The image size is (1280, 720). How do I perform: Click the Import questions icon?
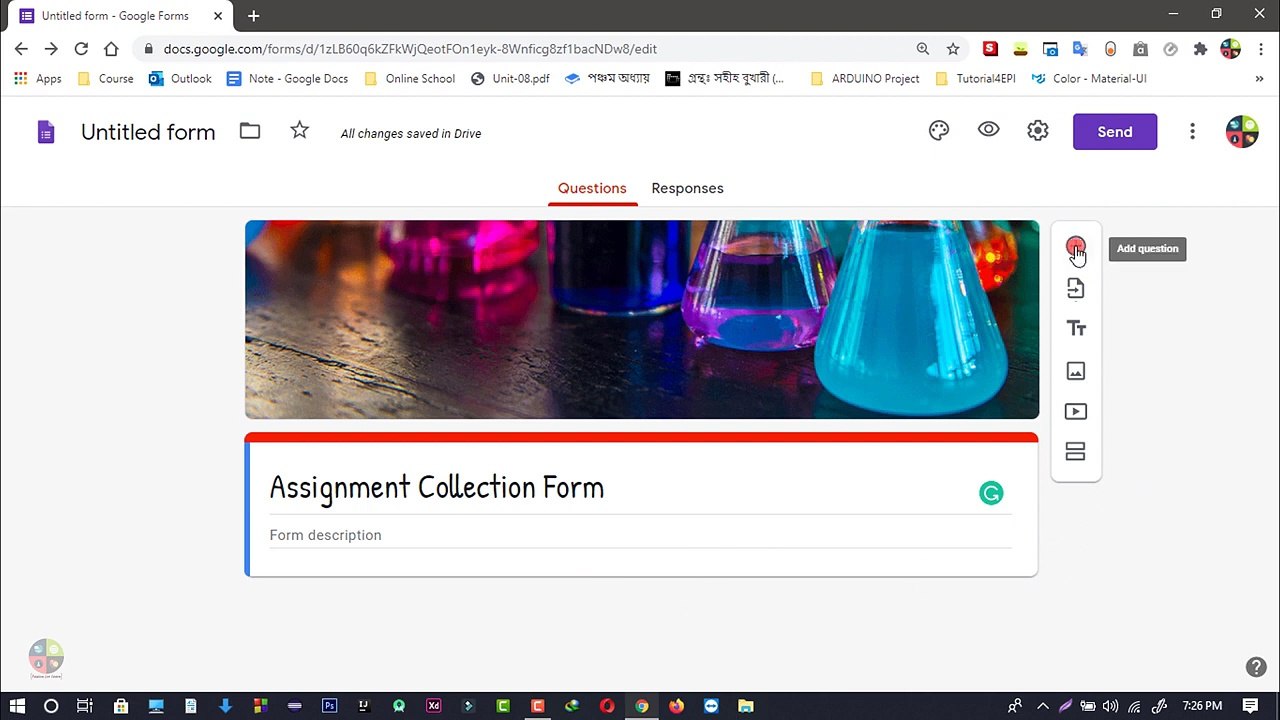click(x=1075, y=288)
